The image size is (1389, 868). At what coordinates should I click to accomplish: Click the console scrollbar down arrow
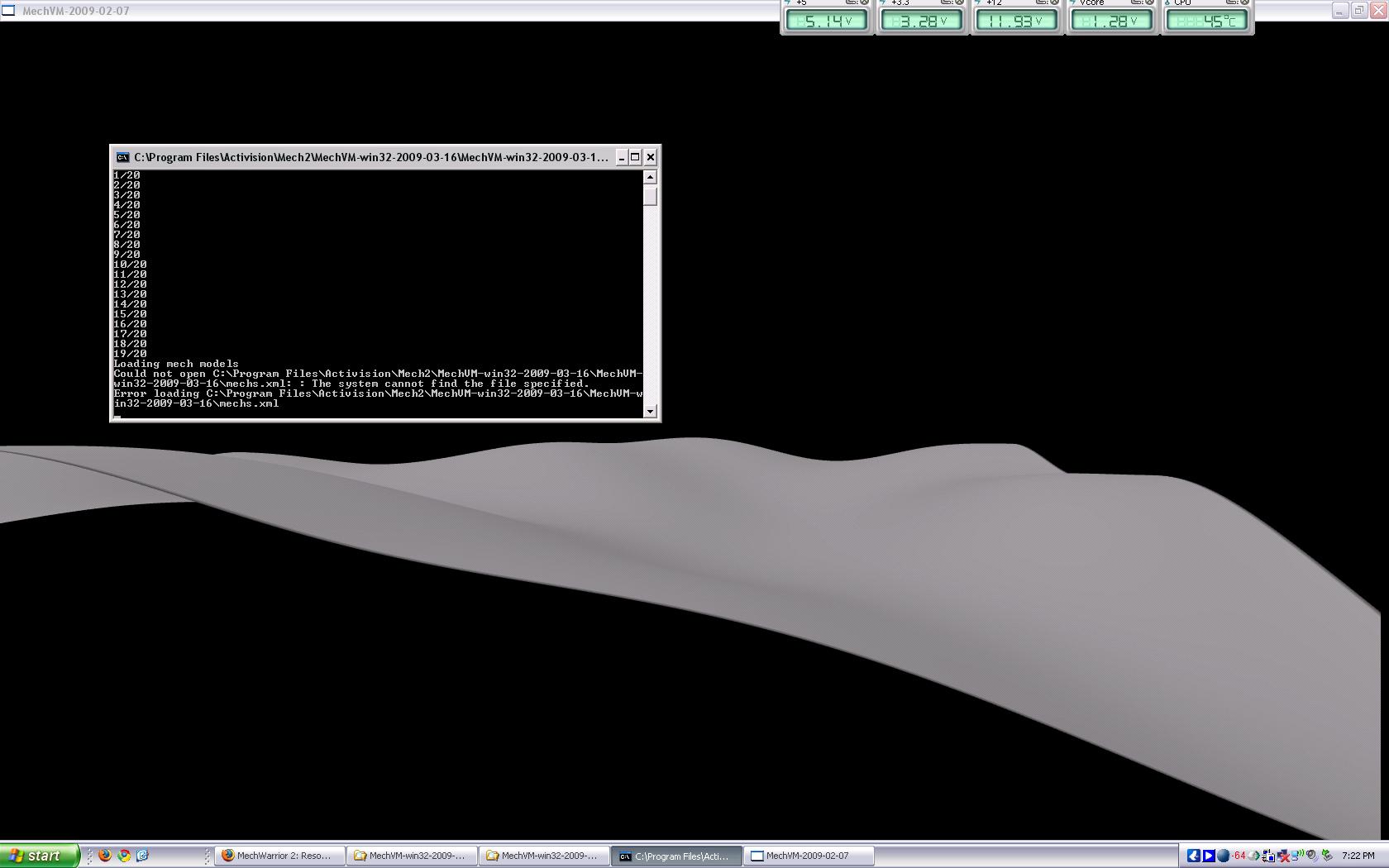click(650, 411)
